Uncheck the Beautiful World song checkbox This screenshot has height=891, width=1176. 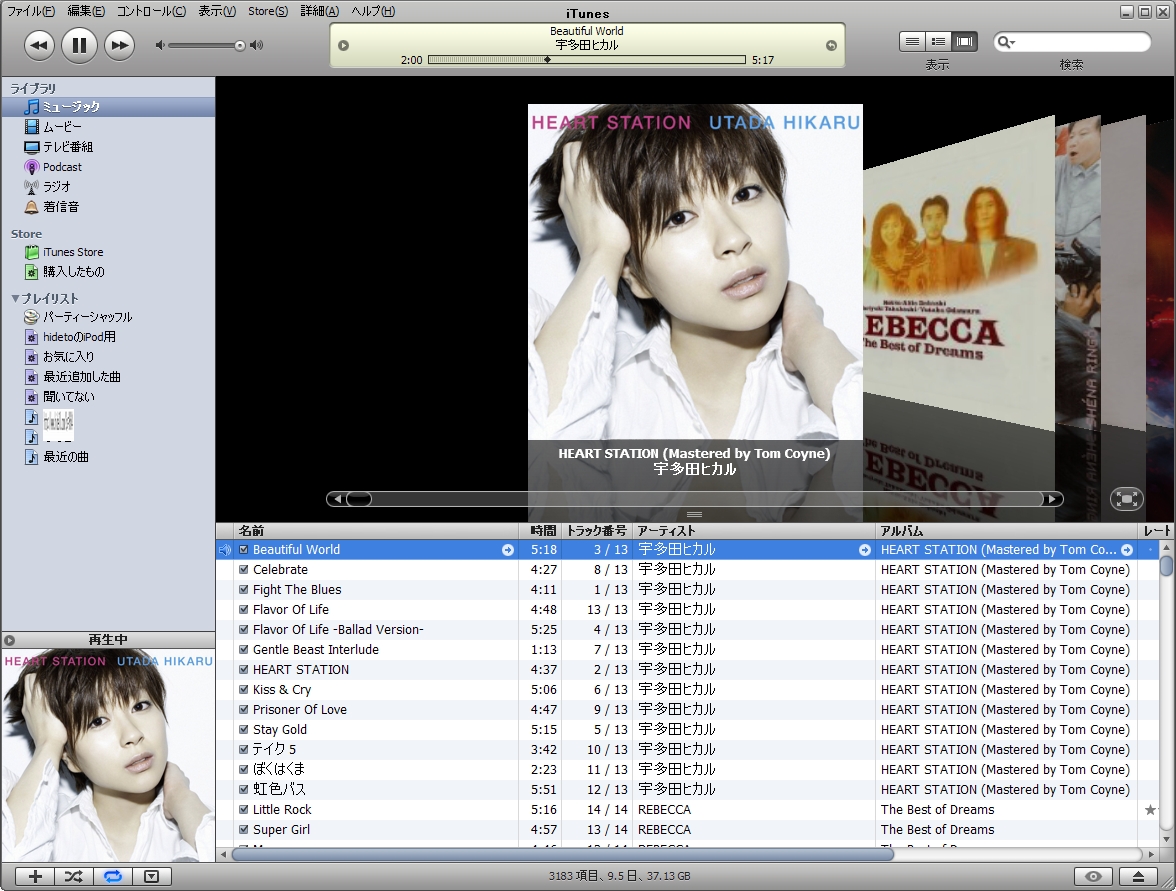pos(244,550)
